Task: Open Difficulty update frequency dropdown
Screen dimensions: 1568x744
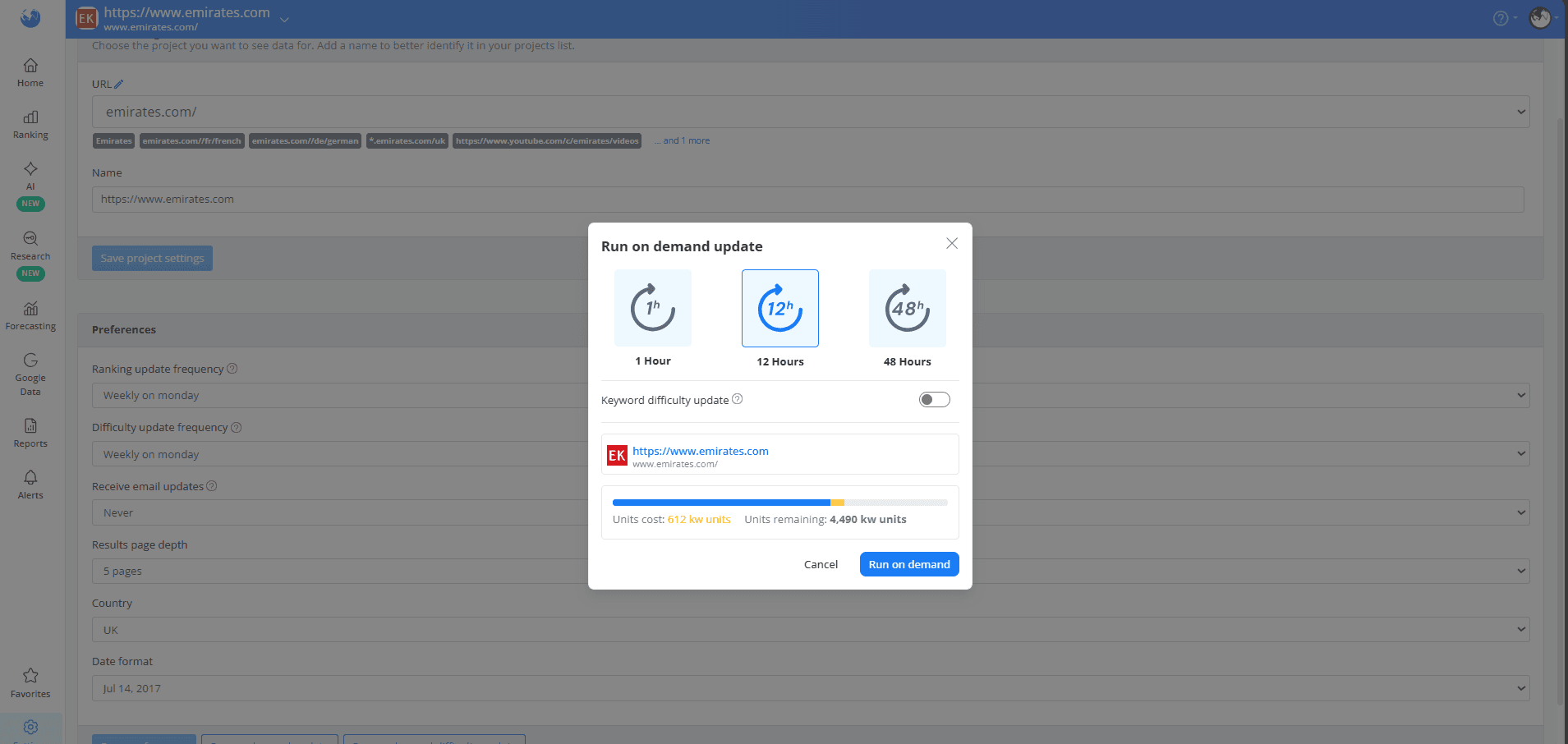Action: click(x=811, y=454)
